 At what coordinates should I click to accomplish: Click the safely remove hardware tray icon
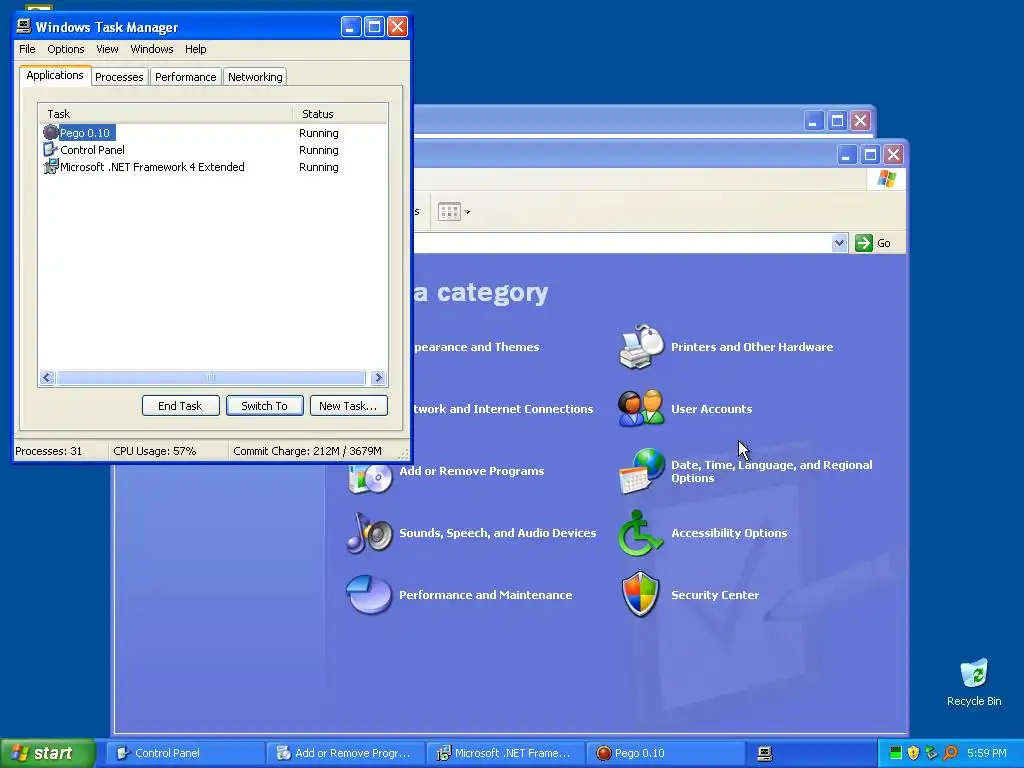931,753
